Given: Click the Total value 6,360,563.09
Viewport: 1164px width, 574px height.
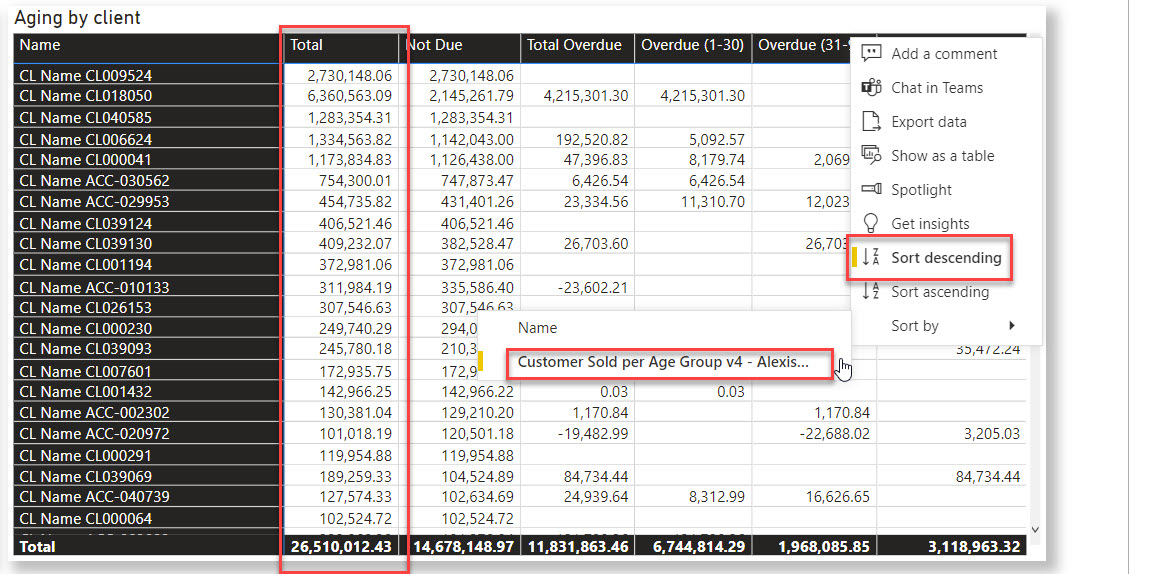Looking at the screenshot, I should click(348, 96).
